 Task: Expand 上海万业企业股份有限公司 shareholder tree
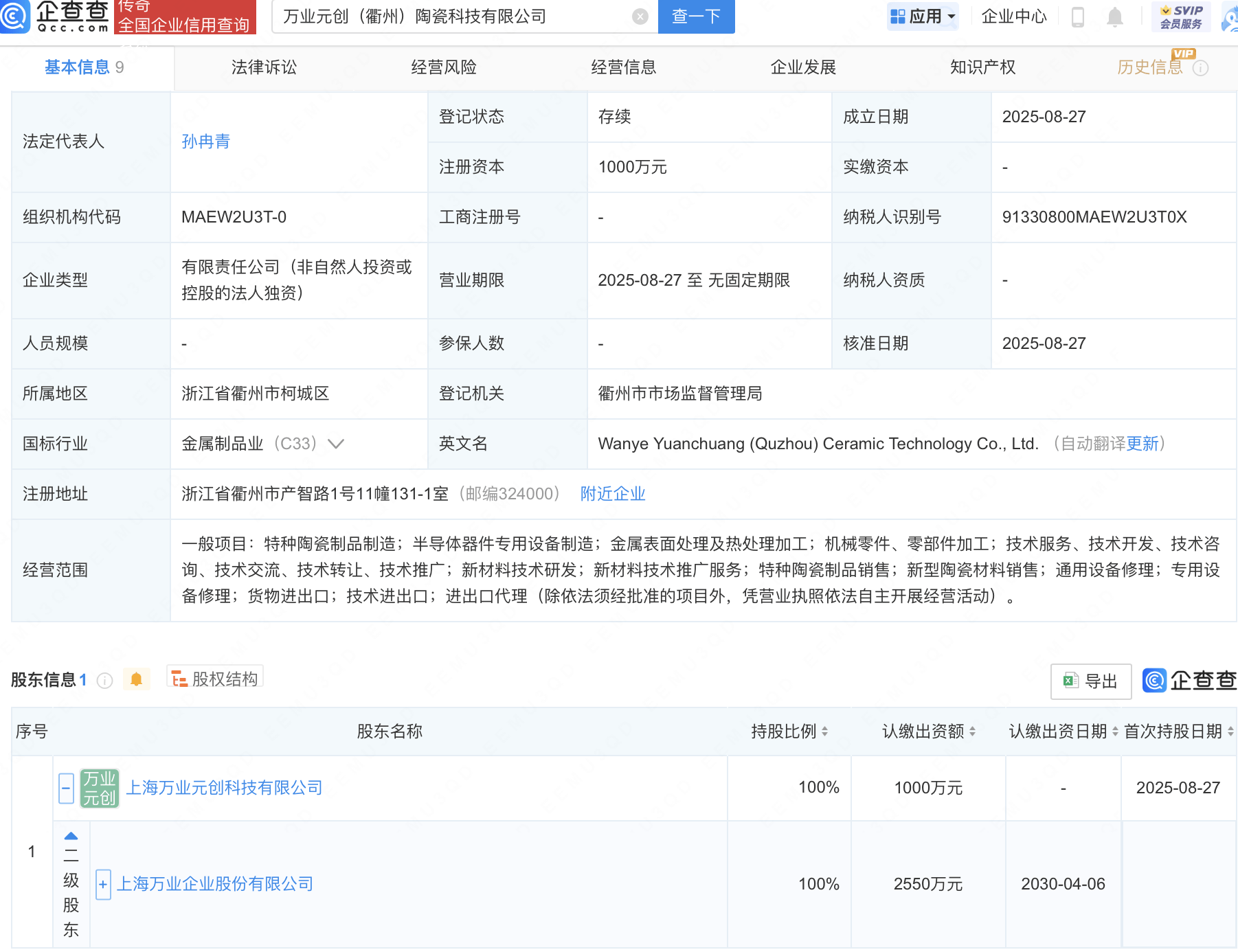[x=102, y=885]
